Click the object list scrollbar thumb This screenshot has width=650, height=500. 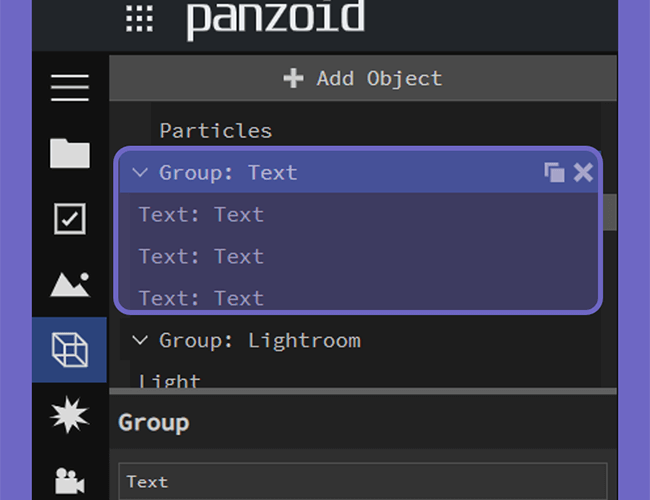click(x=610, y=212)
